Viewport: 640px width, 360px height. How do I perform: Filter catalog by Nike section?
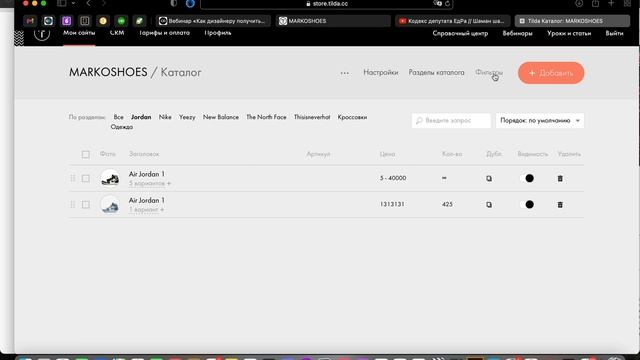(165, 117)
